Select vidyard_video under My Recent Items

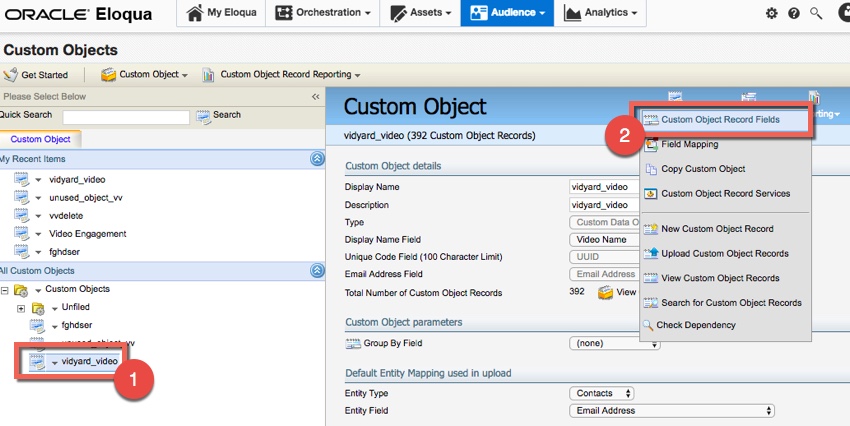[x=77, y=179]
